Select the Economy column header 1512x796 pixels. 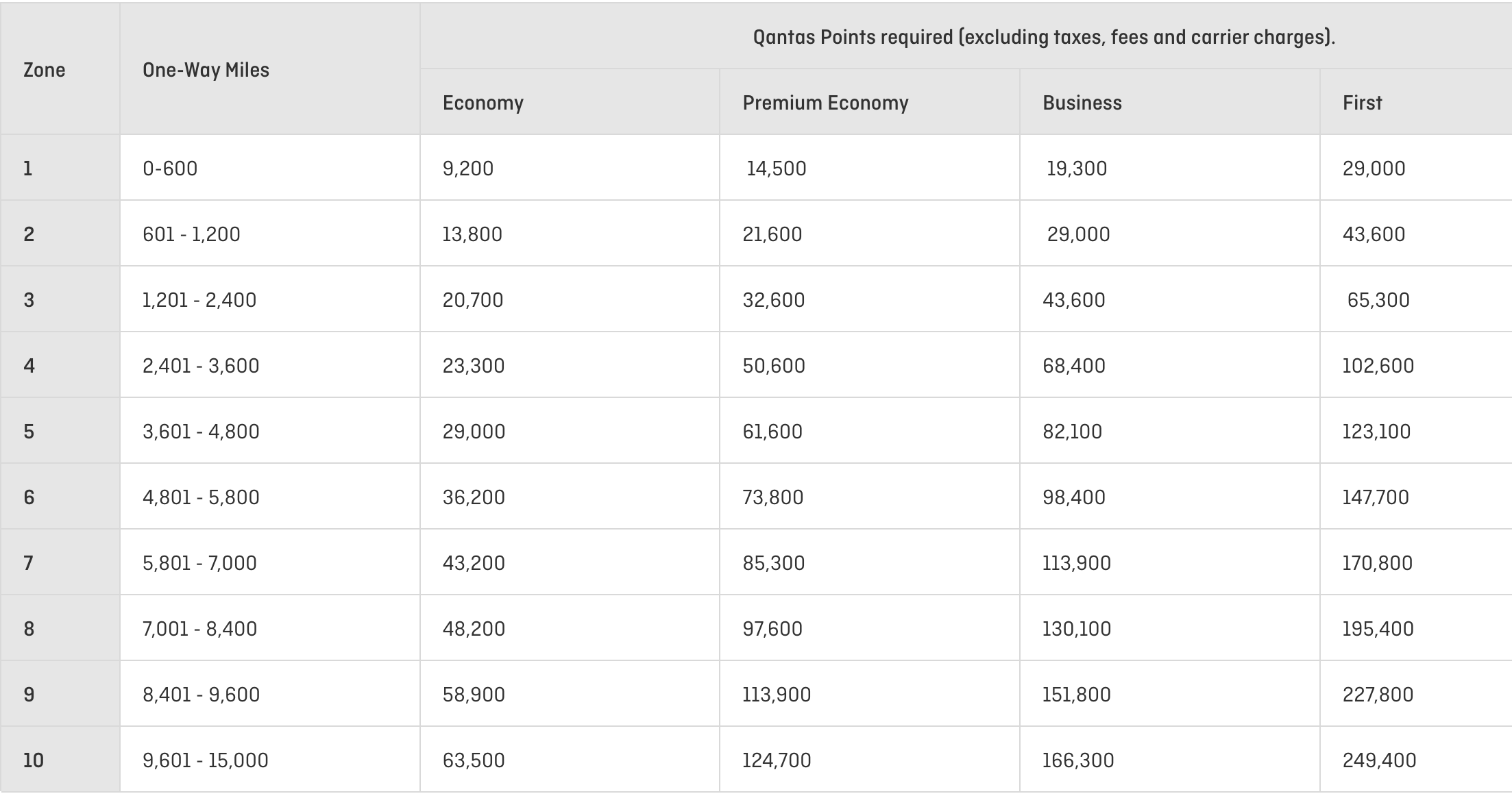483,103
